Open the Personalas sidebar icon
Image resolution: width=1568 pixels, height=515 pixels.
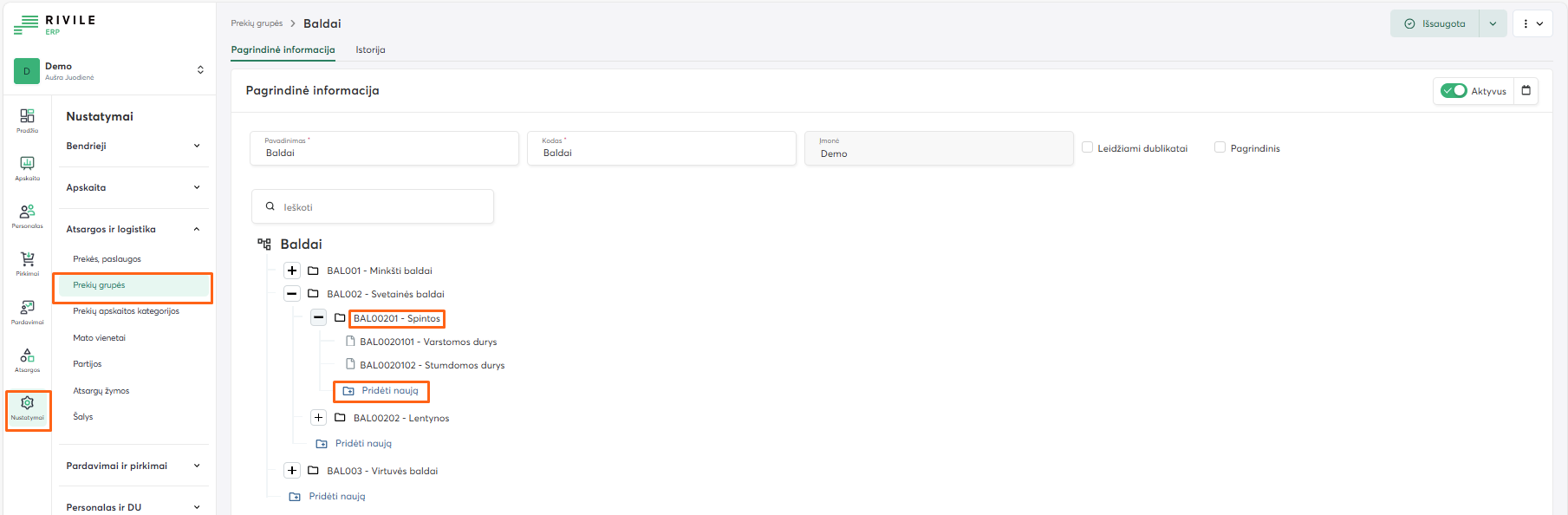27,215
